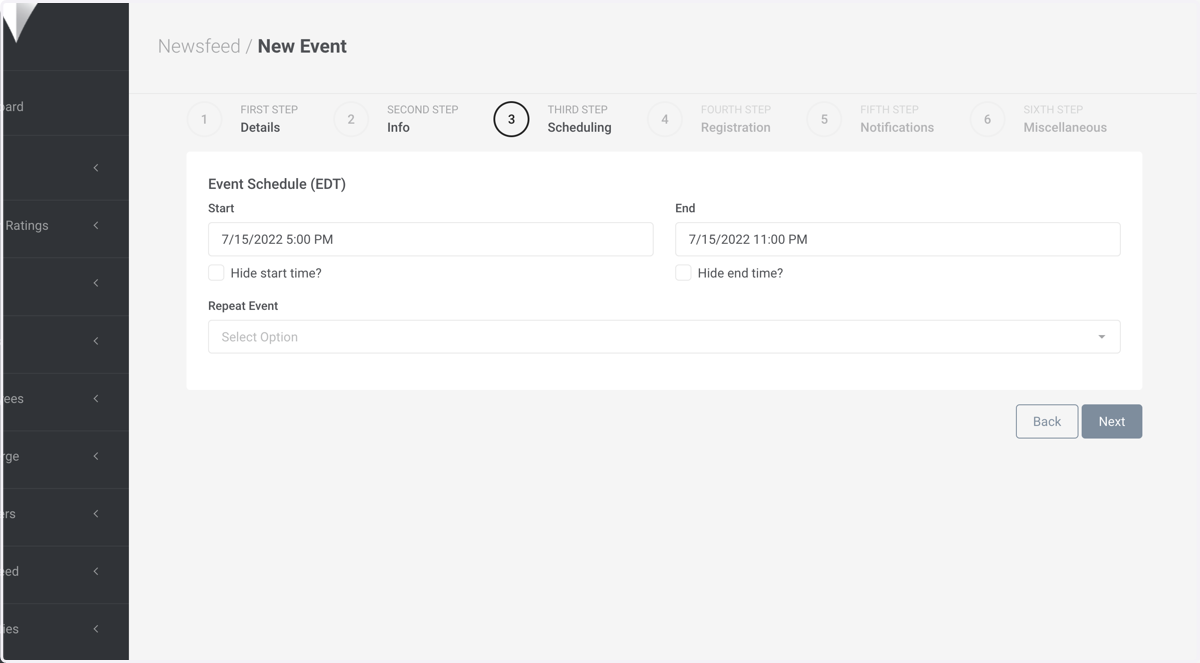Click the End date field
The width and height of the screenshot is (1200, 663).
897,239
